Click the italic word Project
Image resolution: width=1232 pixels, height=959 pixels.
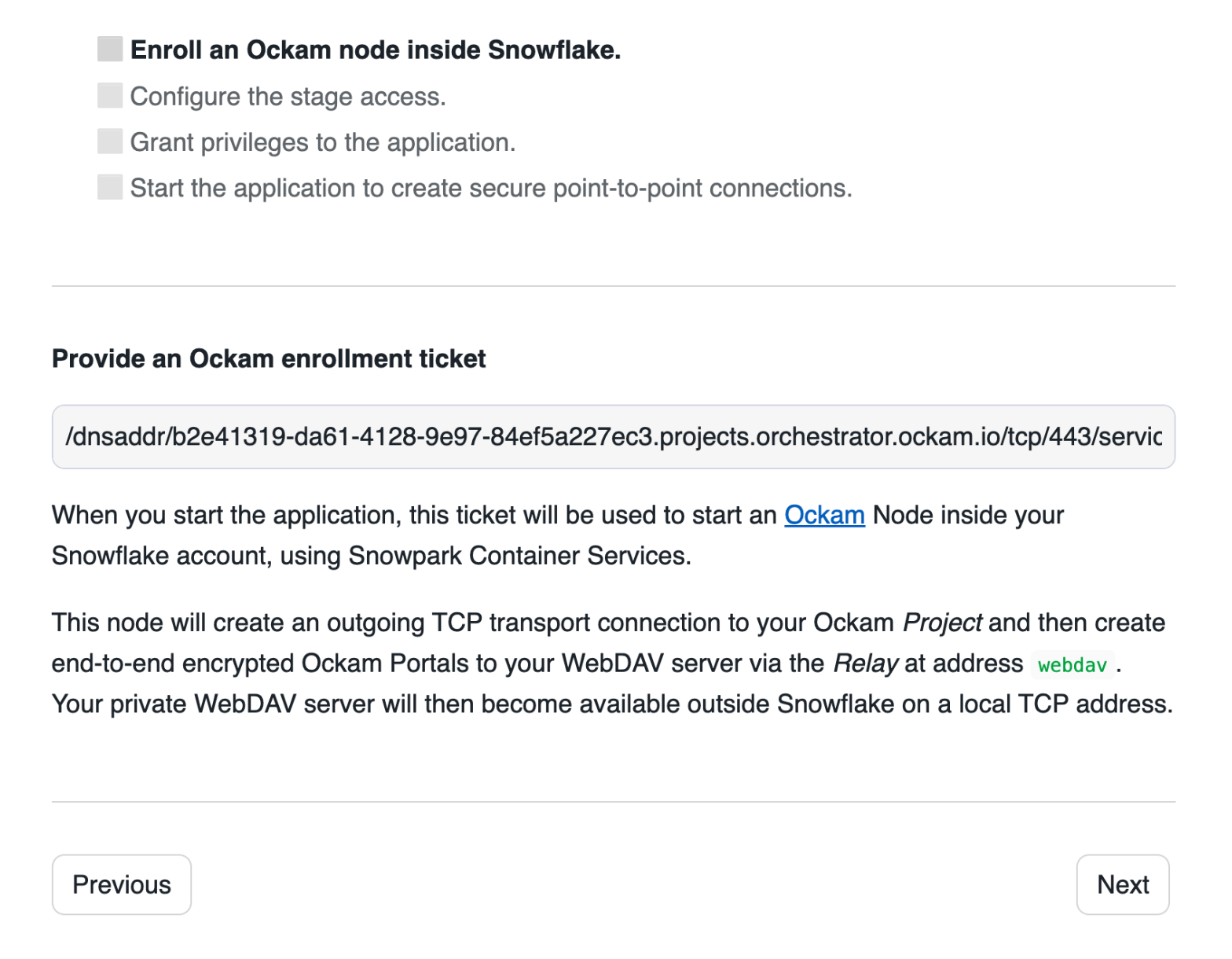pos(941,623)
